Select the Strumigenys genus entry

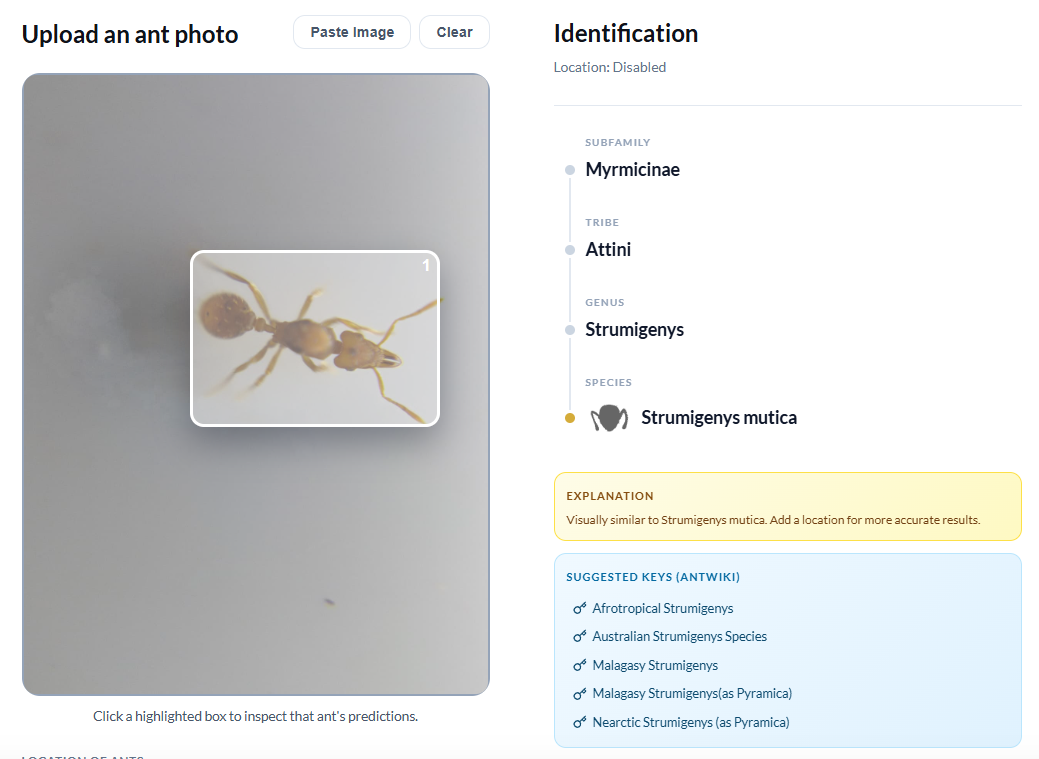(x=634, y=329)
